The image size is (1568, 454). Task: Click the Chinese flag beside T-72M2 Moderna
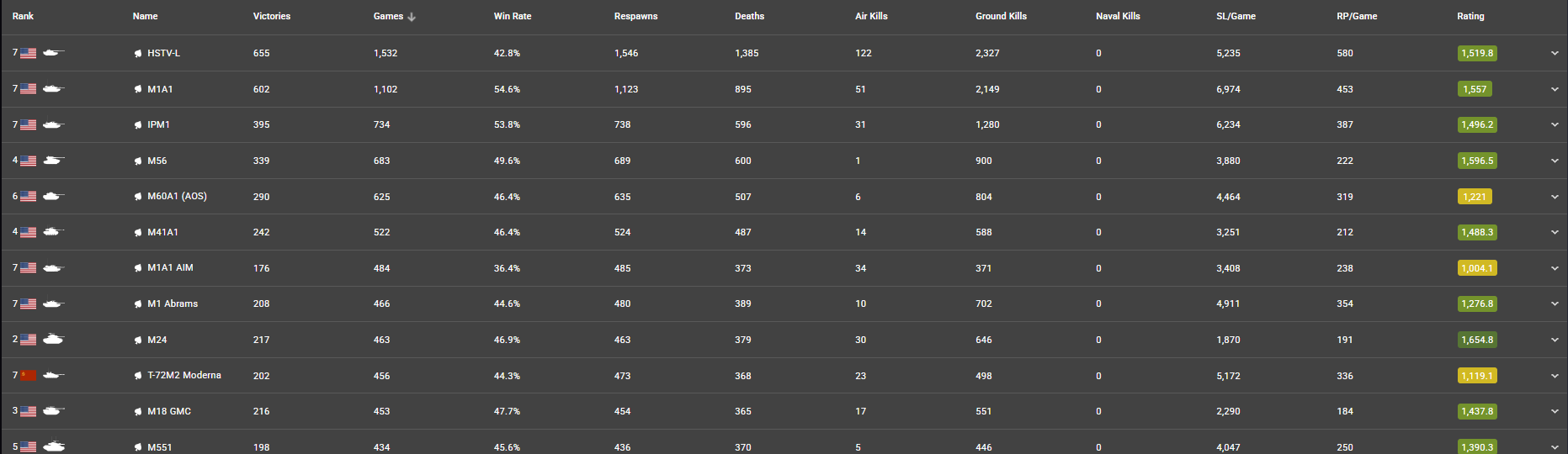(x=29, y=376)
